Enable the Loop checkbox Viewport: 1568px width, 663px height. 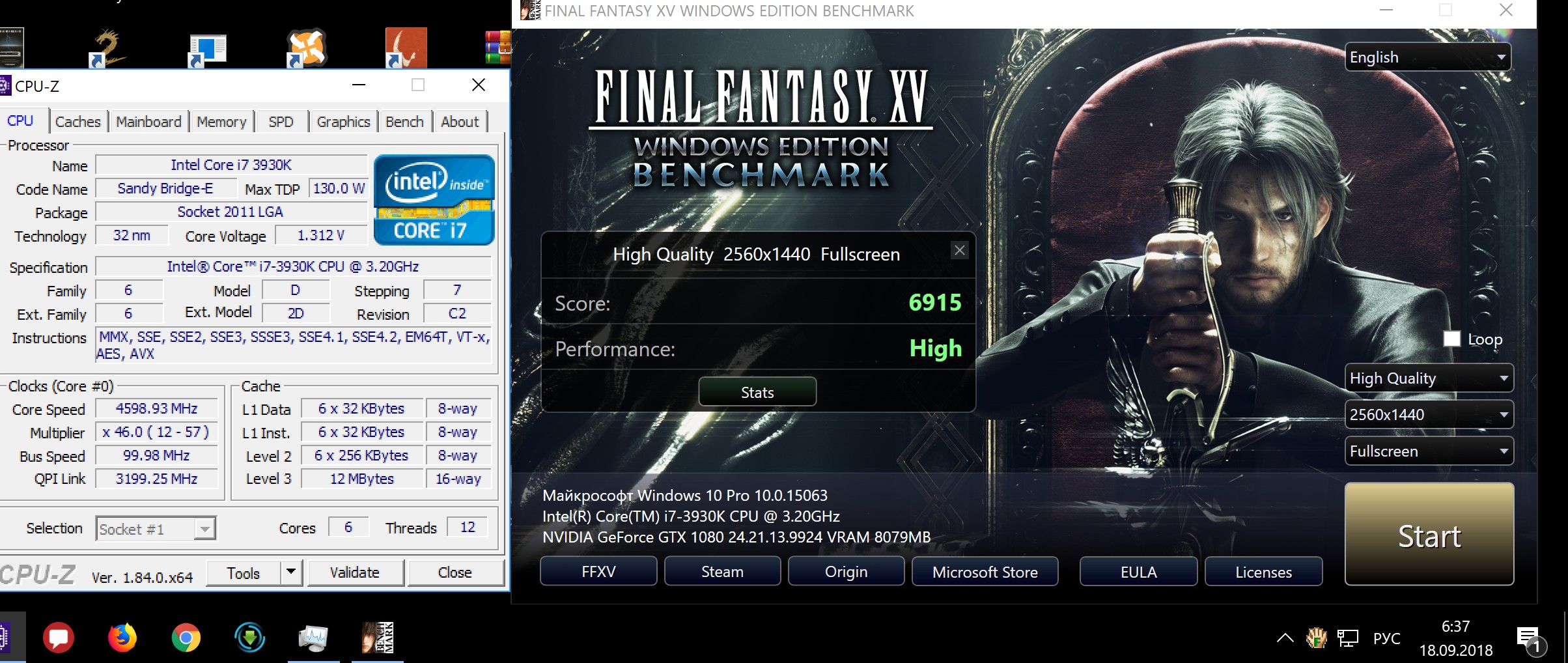click(1451, 339)
